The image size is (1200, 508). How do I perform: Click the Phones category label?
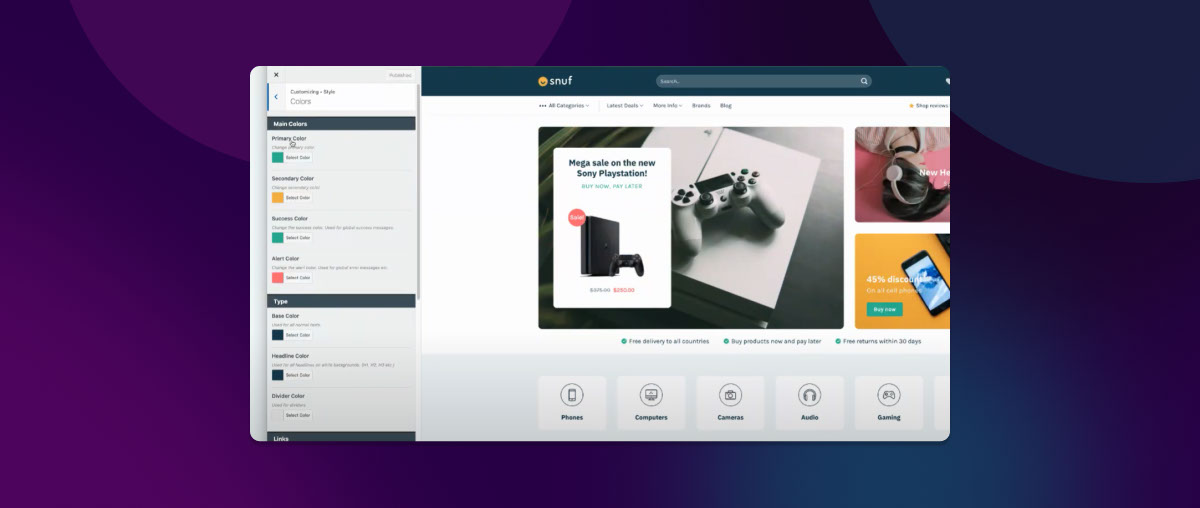572,417
